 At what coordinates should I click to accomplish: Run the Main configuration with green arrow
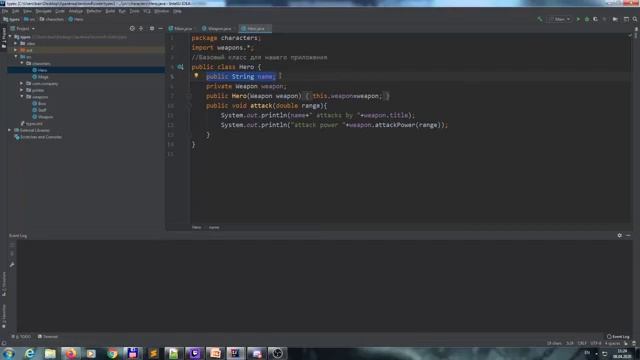578,19
